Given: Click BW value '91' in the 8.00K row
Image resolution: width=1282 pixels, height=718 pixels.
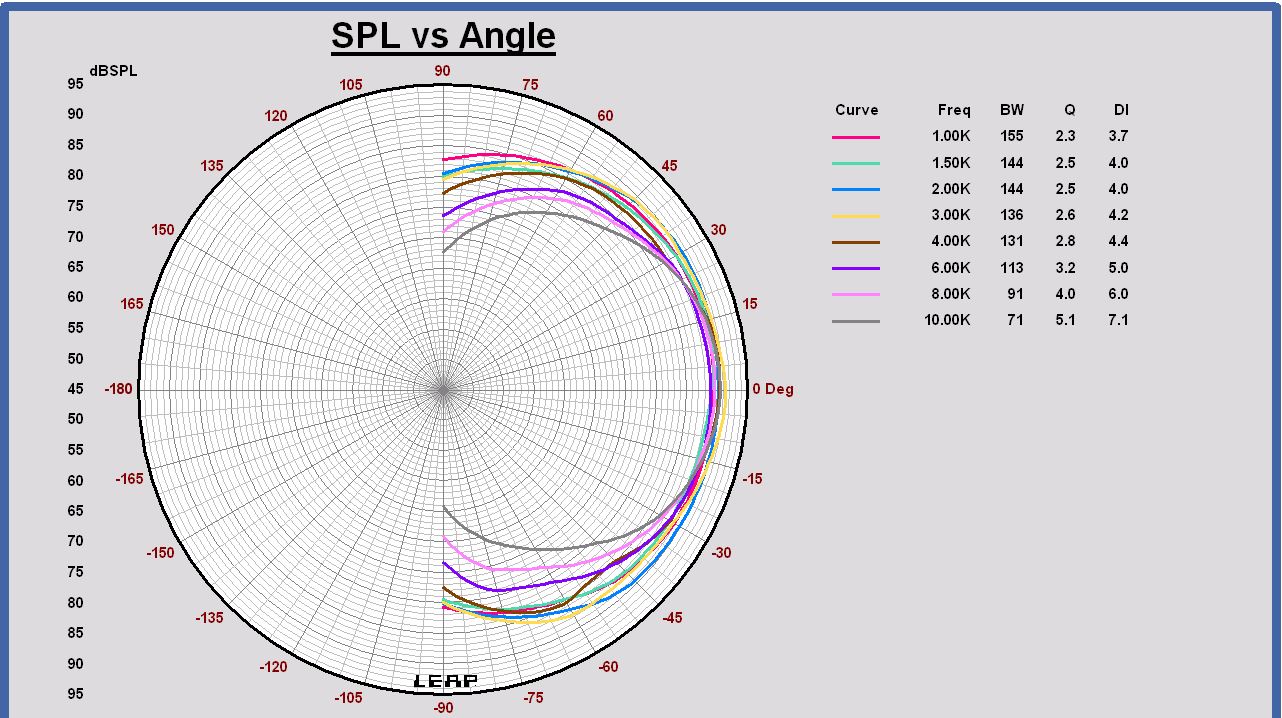Looking at the screenshot, I should tap(1016, 294).
